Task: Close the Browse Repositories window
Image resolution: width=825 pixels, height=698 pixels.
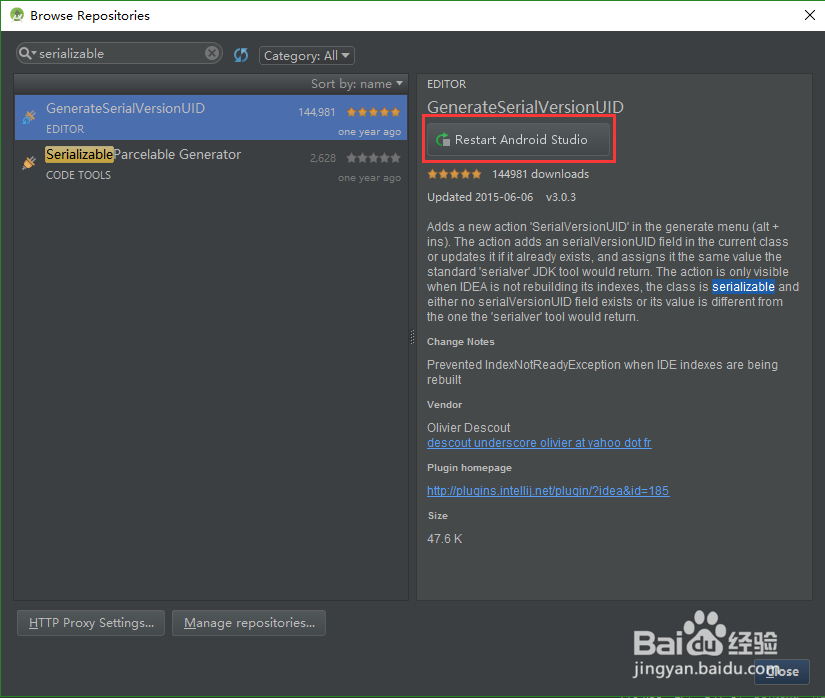Action: click(x=810, y=15)
